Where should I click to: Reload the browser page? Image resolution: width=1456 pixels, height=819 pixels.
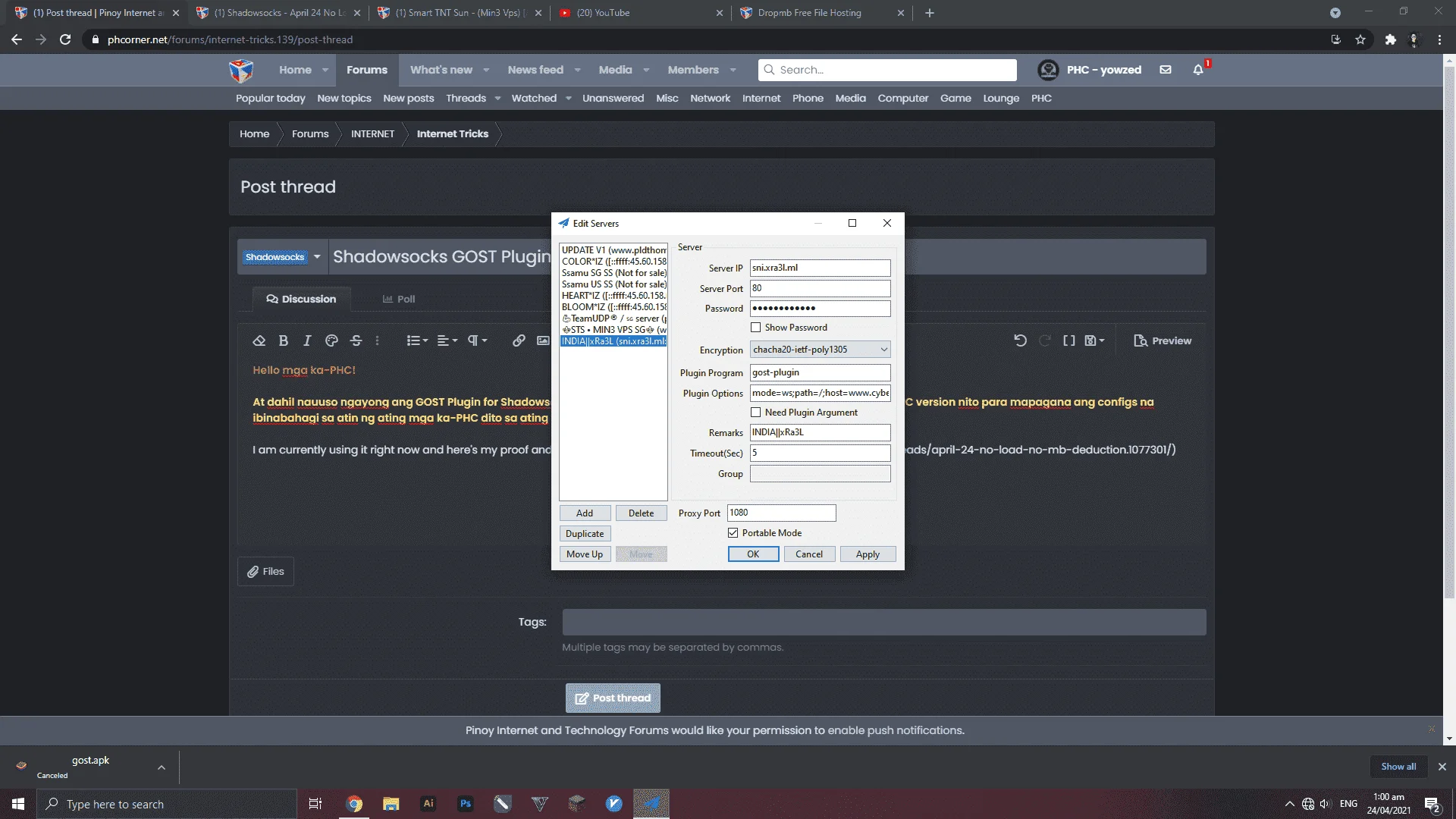click(65, 39)
